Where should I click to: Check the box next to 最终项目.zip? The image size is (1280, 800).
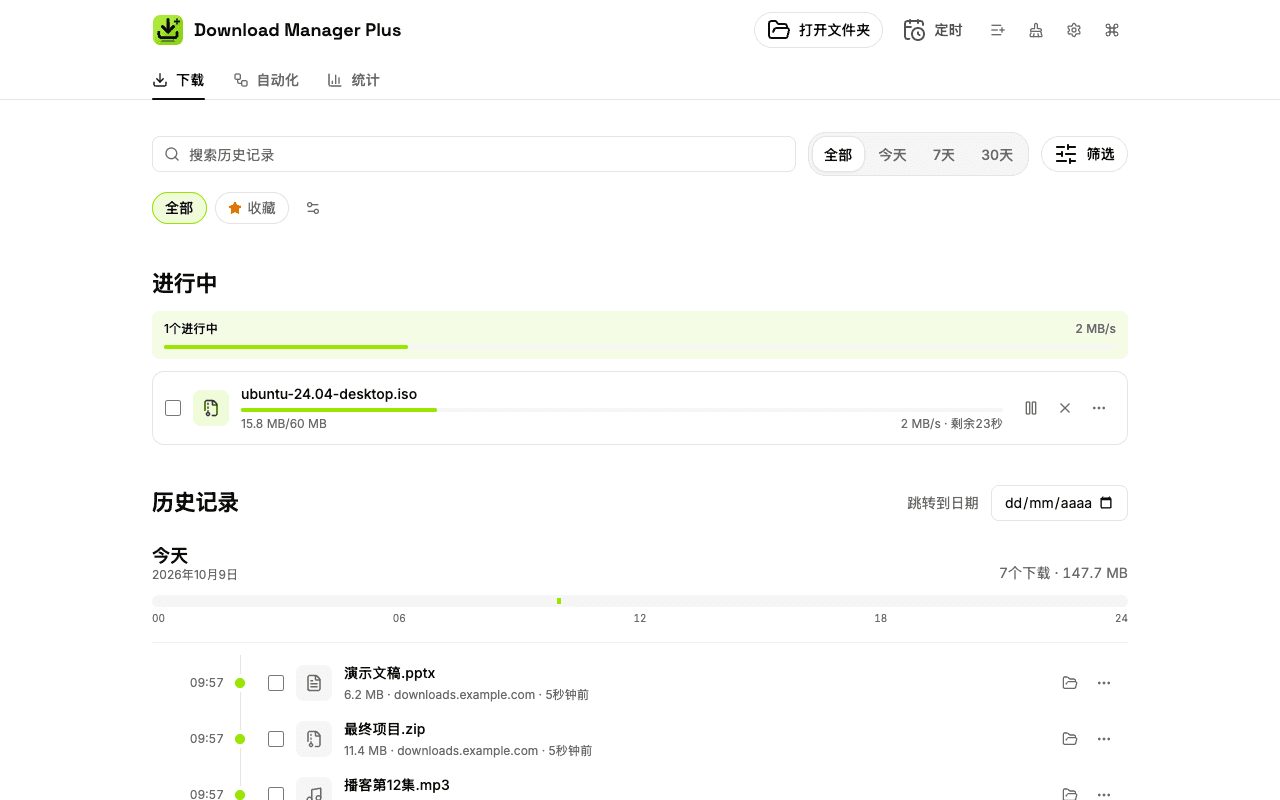tap(276, 739)
